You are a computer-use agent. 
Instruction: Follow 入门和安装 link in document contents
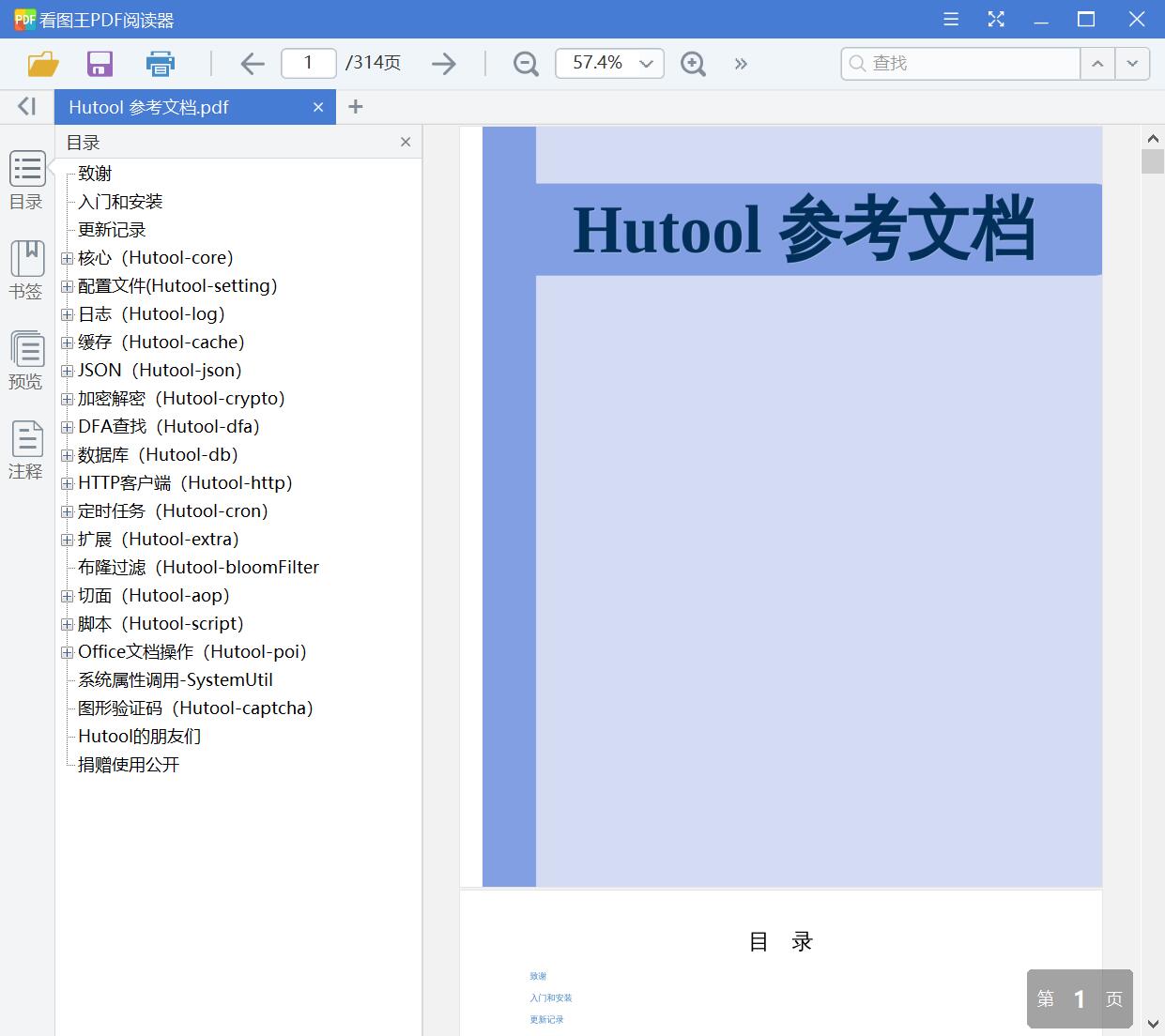tap(550, 998)
